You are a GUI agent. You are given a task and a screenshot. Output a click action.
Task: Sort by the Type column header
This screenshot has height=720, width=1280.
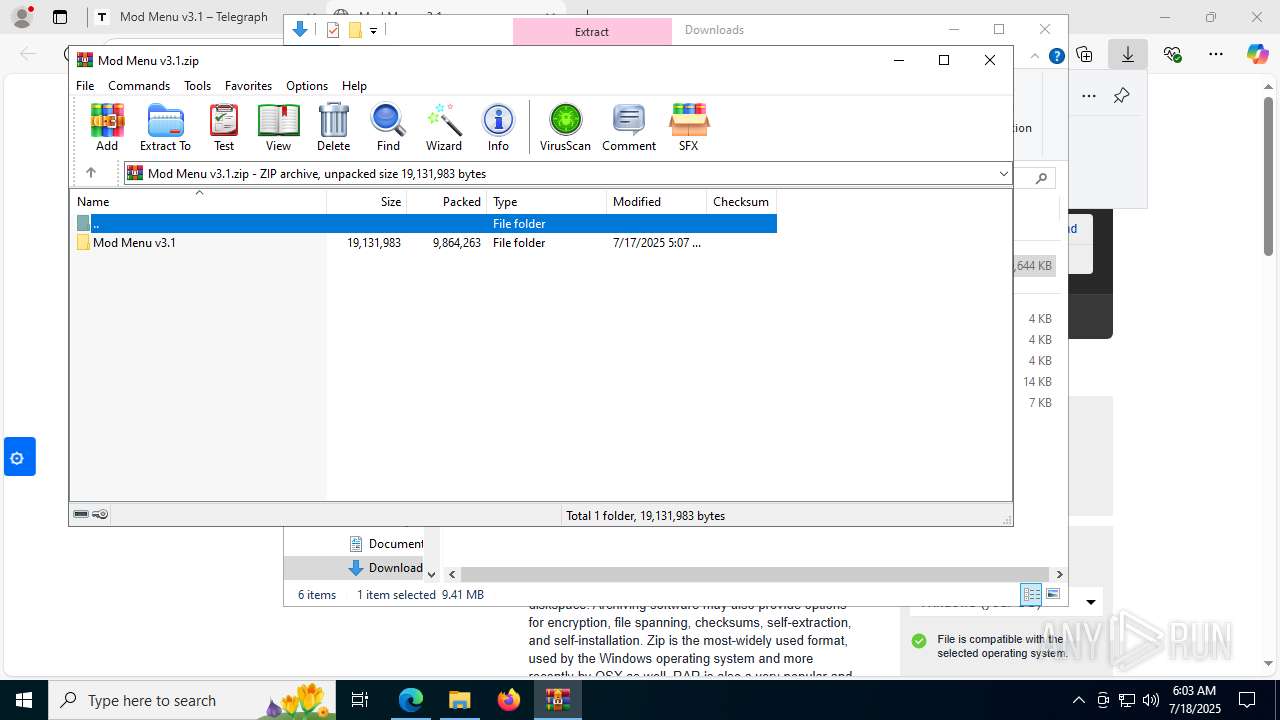[547, 201]
